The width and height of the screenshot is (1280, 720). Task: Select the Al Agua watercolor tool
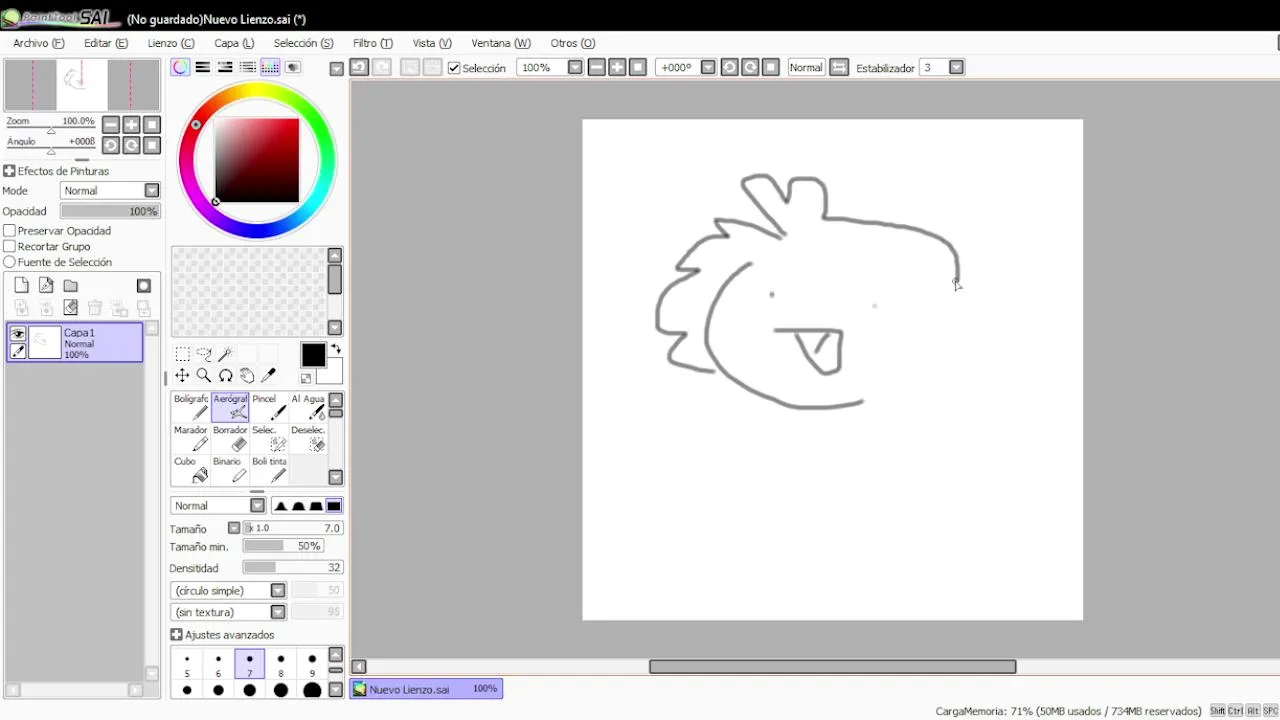tap(308, 407)
